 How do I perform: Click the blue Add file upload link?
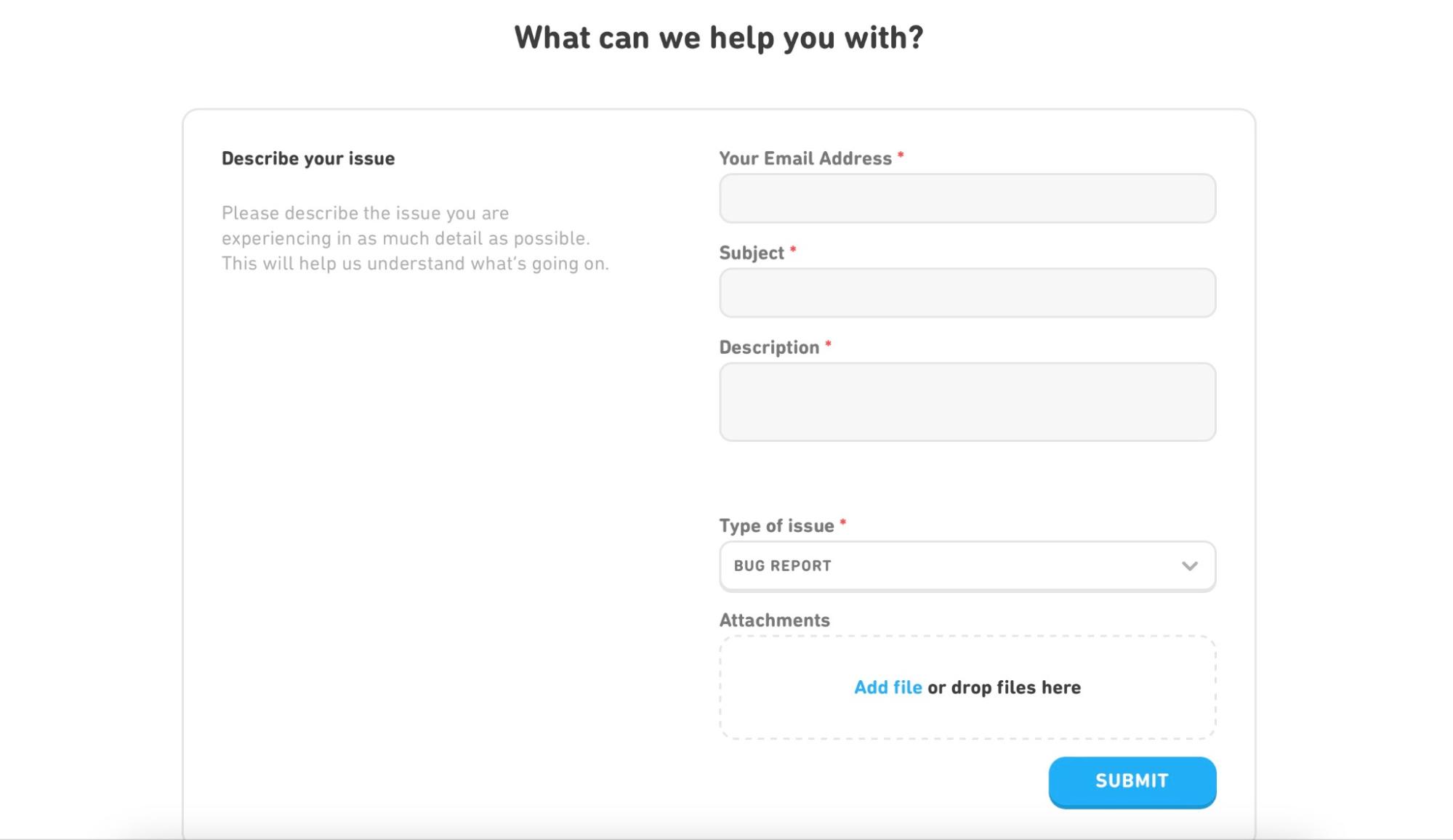[x=887, y=687]
